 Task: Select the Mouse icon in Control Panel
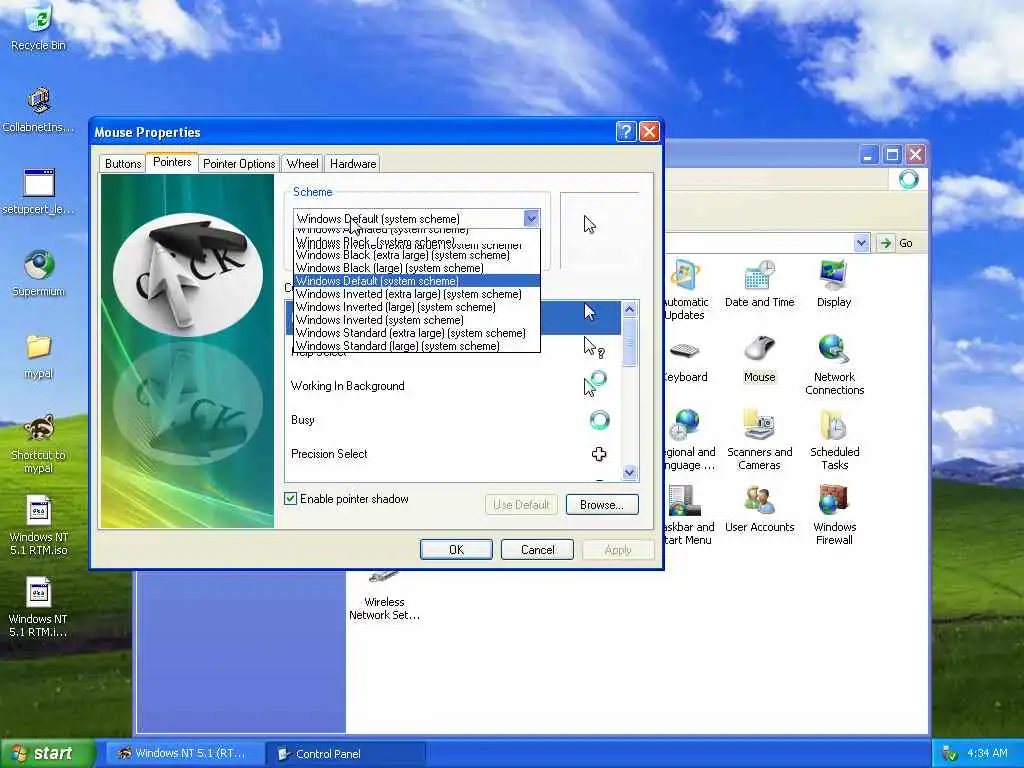pos(760,359)
